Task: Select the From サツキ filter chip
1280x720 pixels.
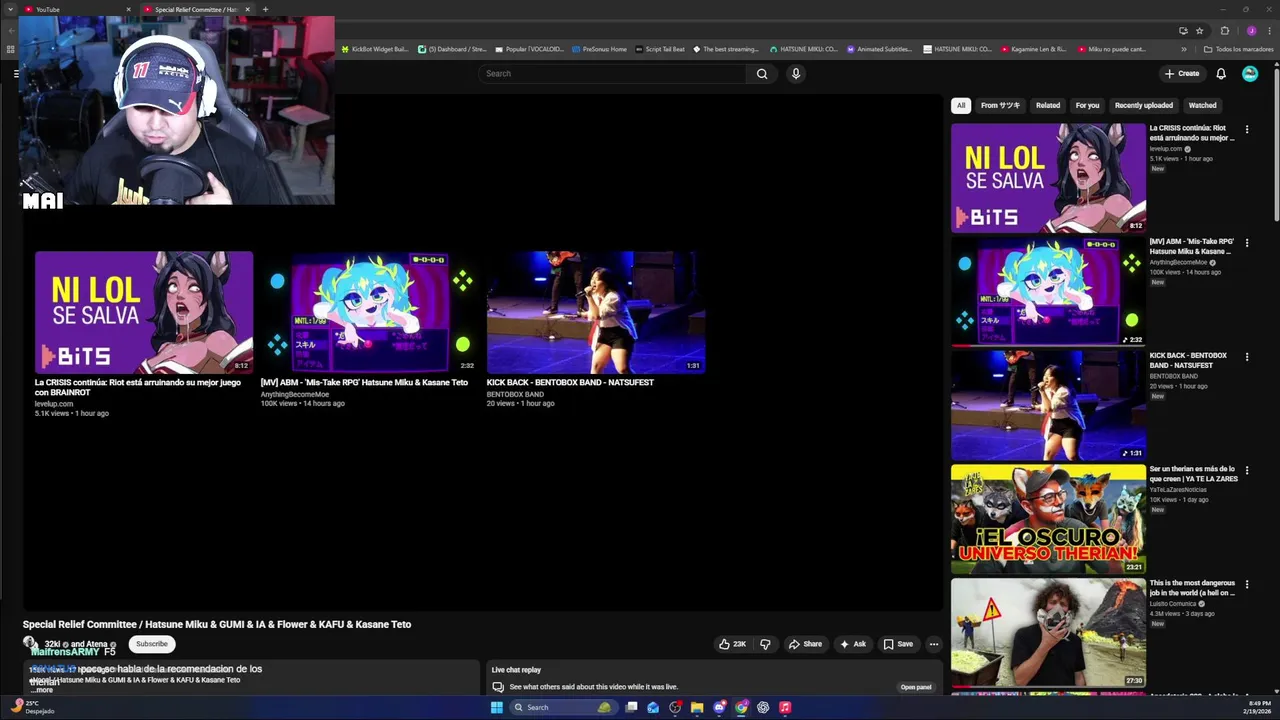Action: [1001, 105]
